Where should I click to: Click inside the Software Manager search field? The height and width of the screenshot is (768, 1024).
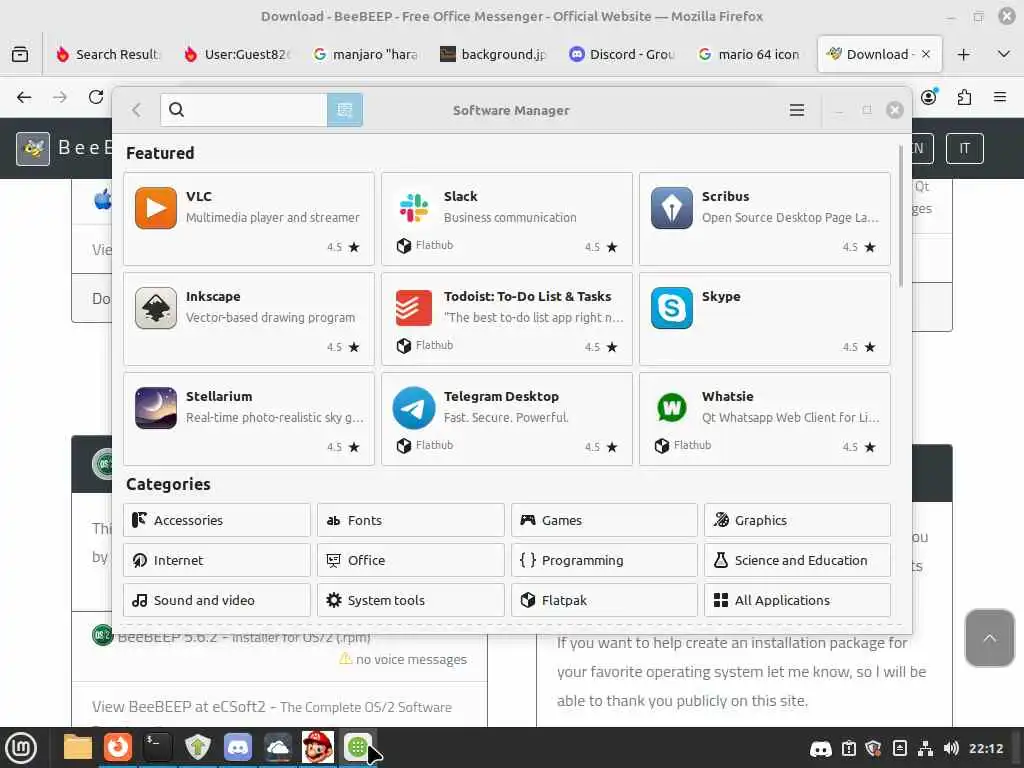click(x=244, y=110)
